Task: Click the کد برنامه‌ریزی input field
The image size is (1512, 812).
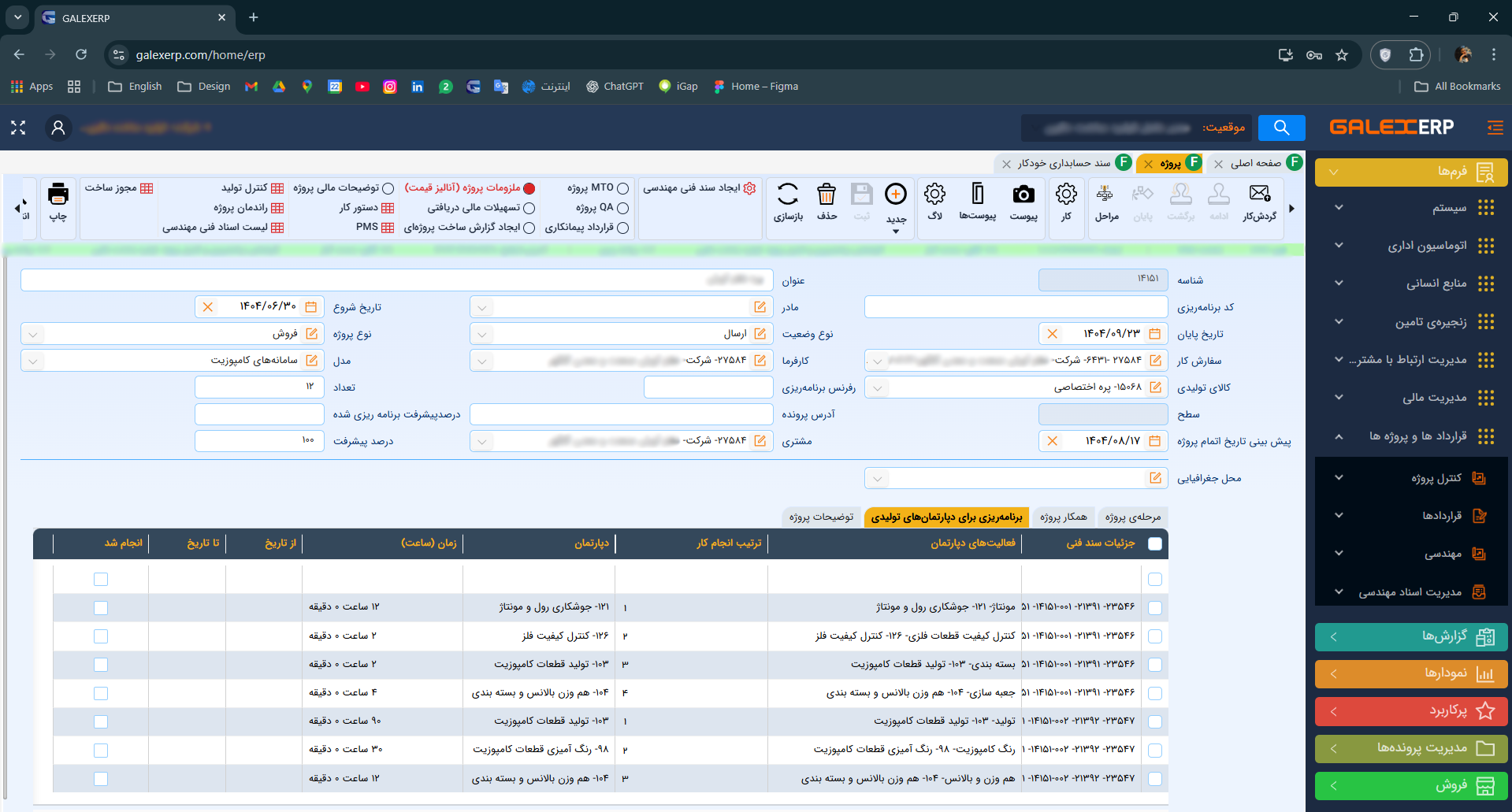Action: pyautogui.click(x=1016, y=307)
